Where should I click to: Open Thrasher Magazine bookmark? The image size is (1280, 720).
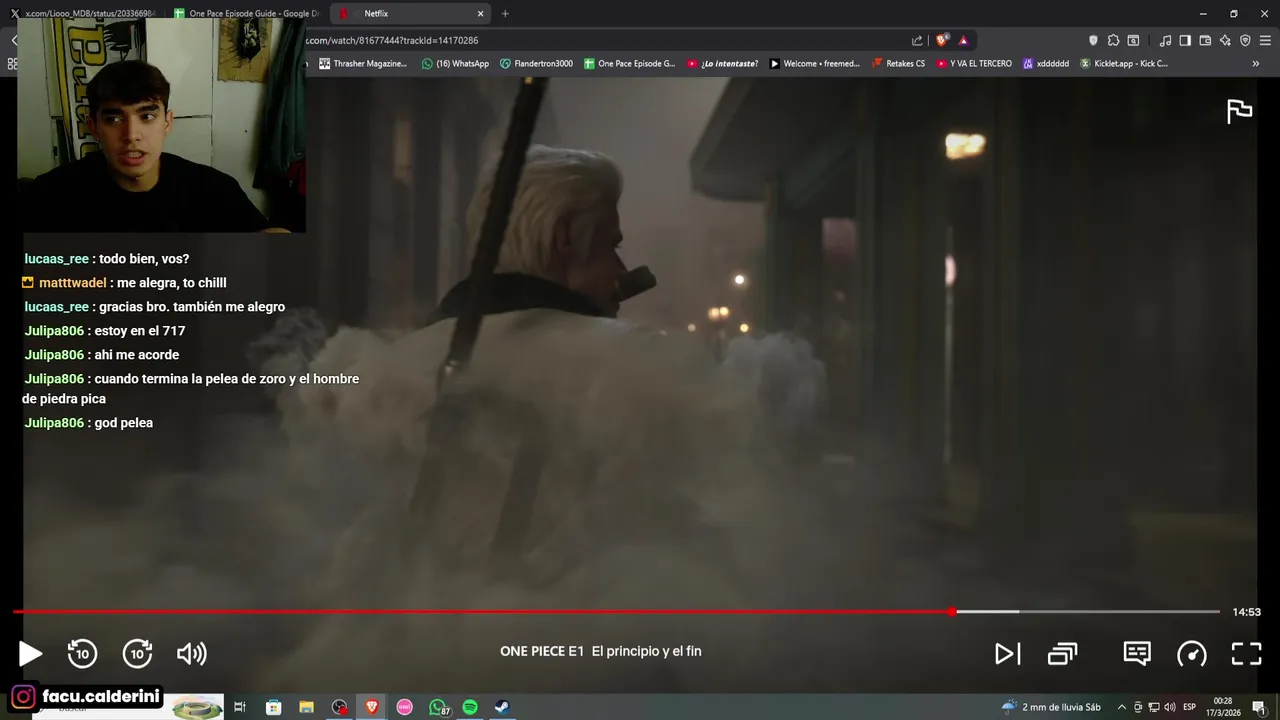(x=363, y=64)
